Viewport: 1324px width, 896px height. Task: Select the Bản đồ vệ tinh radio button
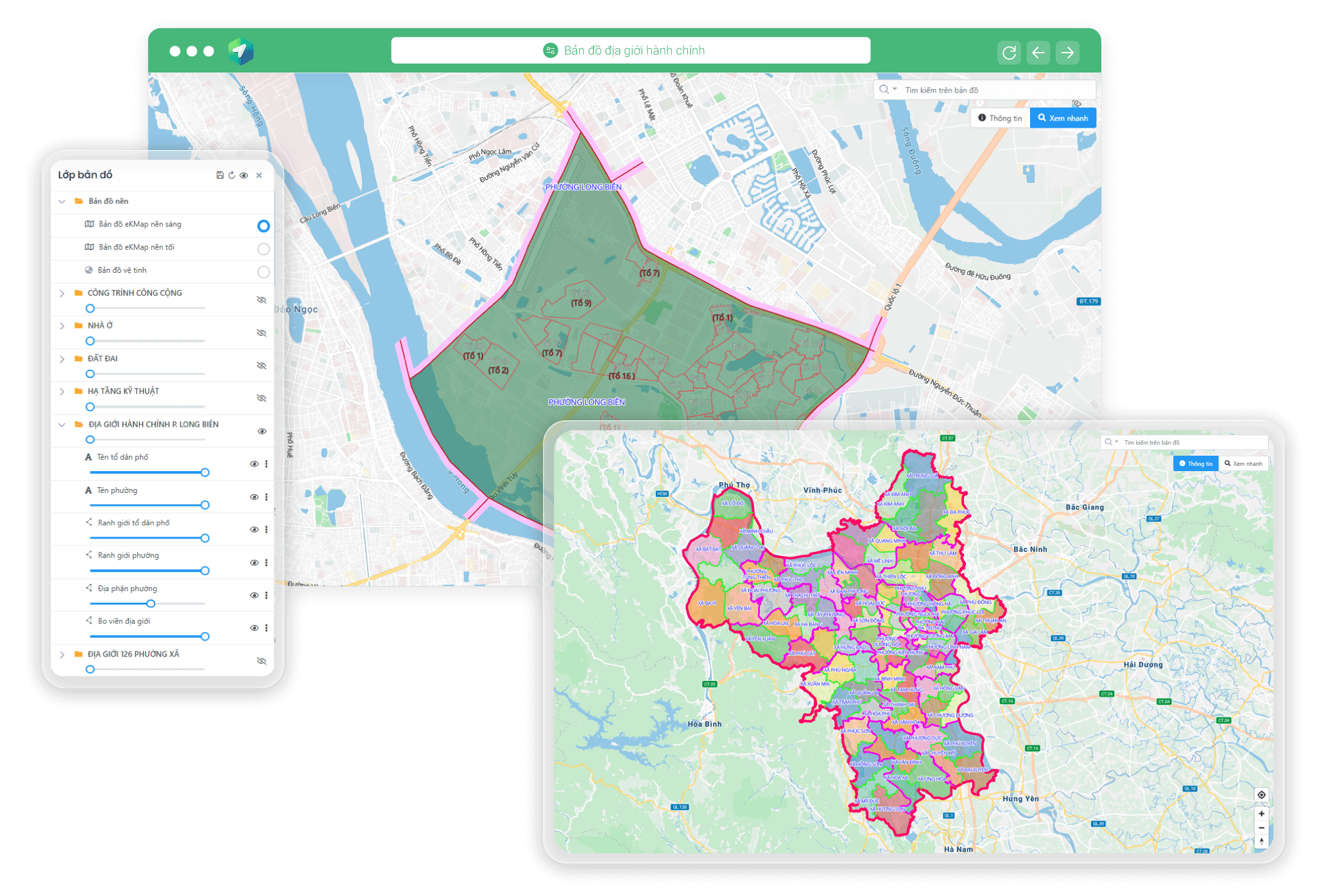tap(263, 271)
